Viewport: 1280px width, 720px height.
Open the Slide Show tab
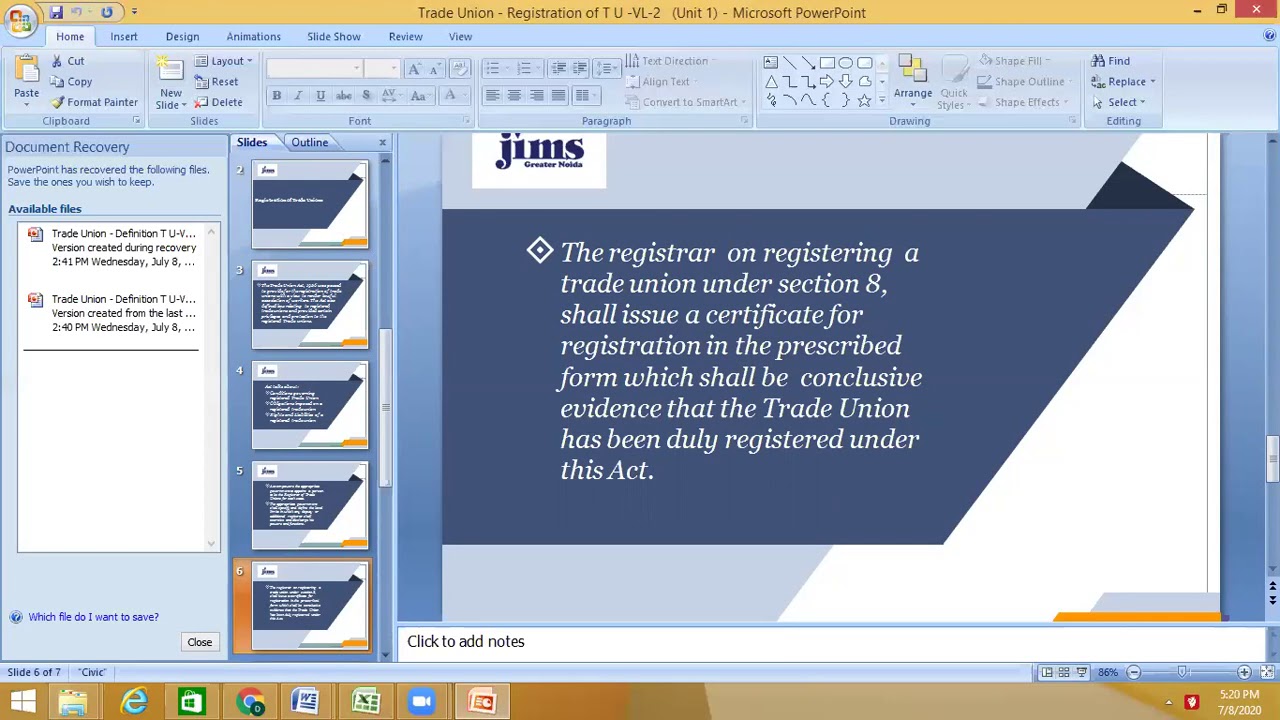334,37
